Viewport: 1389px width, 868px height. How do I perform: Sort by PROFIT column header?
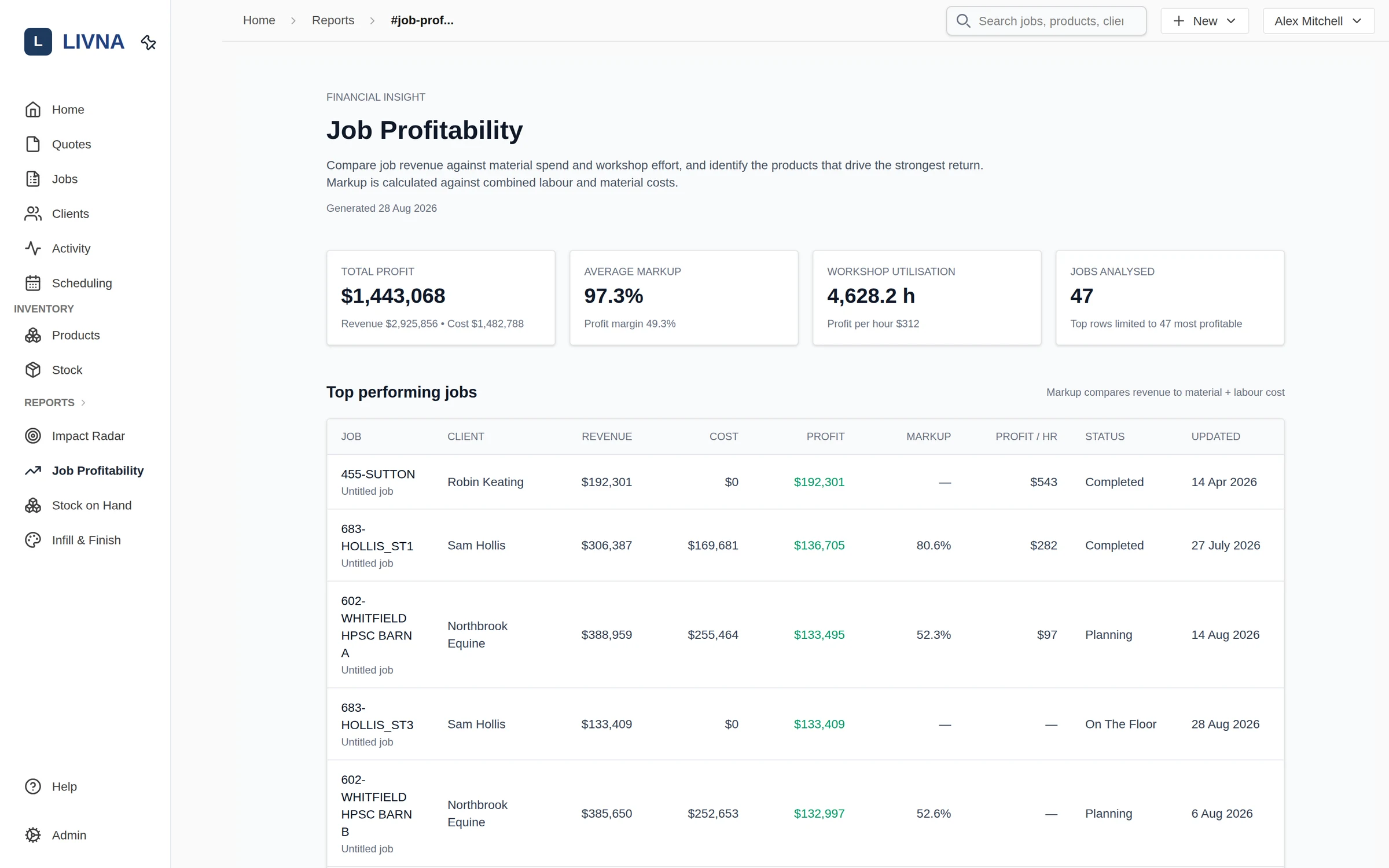click(x=825, y=436)
